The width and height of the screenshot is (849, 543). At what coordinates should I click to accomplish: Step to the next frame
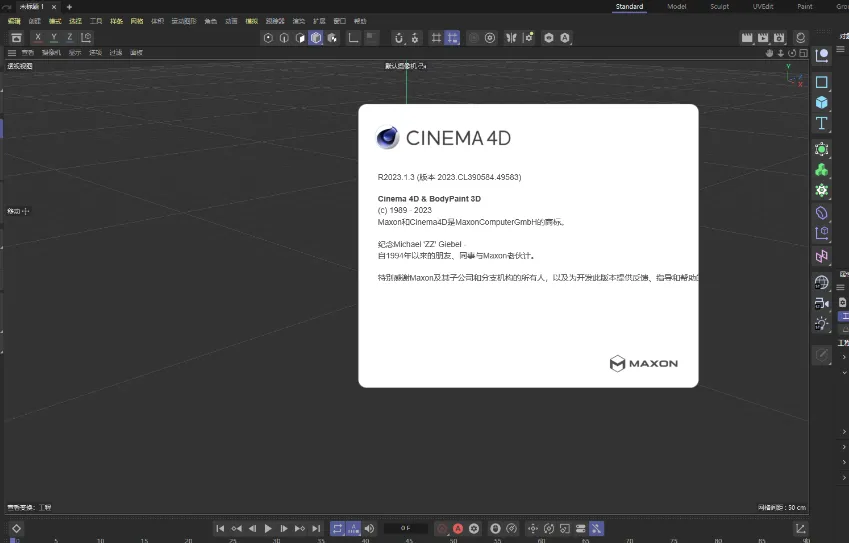pos(284,528)
